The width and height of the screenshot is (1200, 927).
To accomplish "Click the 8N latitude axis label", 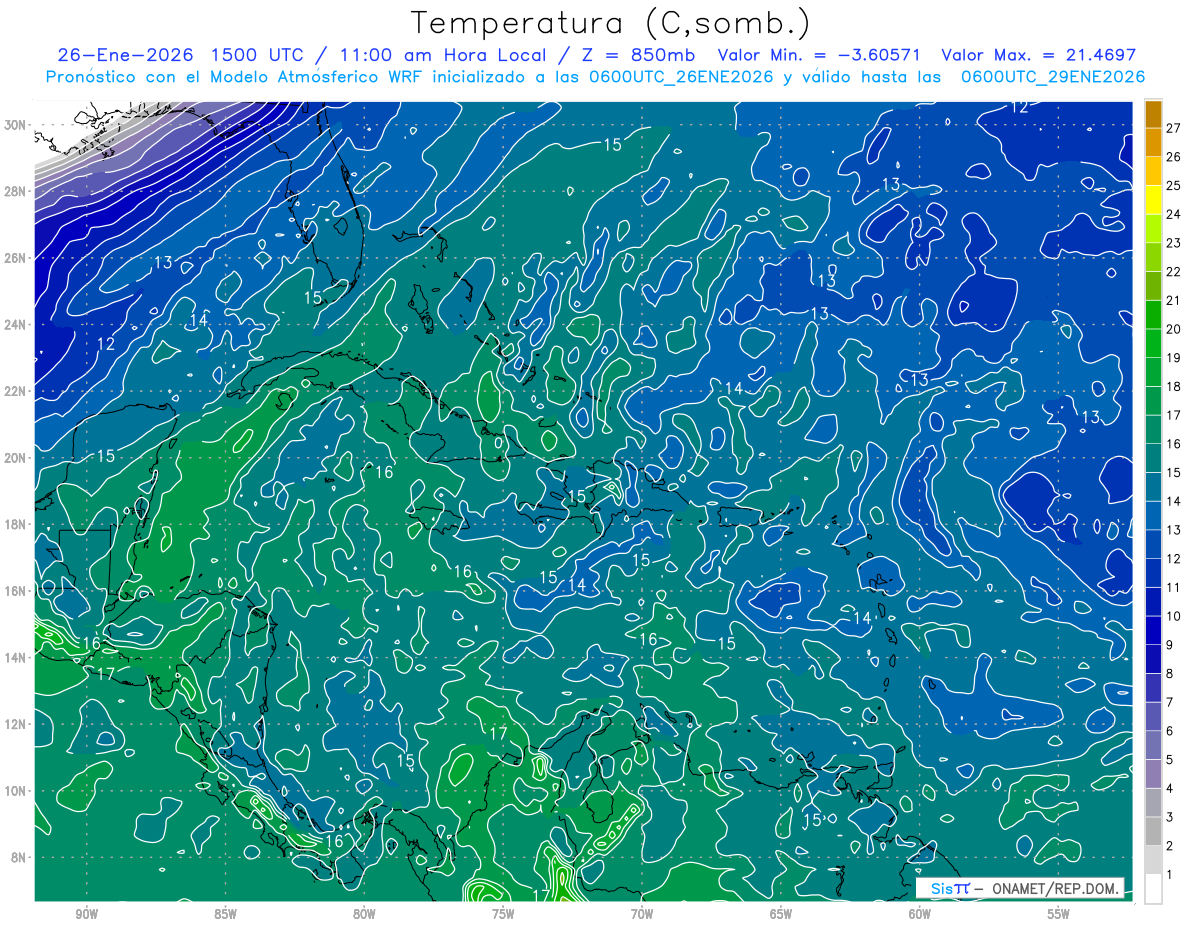I will (x=20, y=857).
